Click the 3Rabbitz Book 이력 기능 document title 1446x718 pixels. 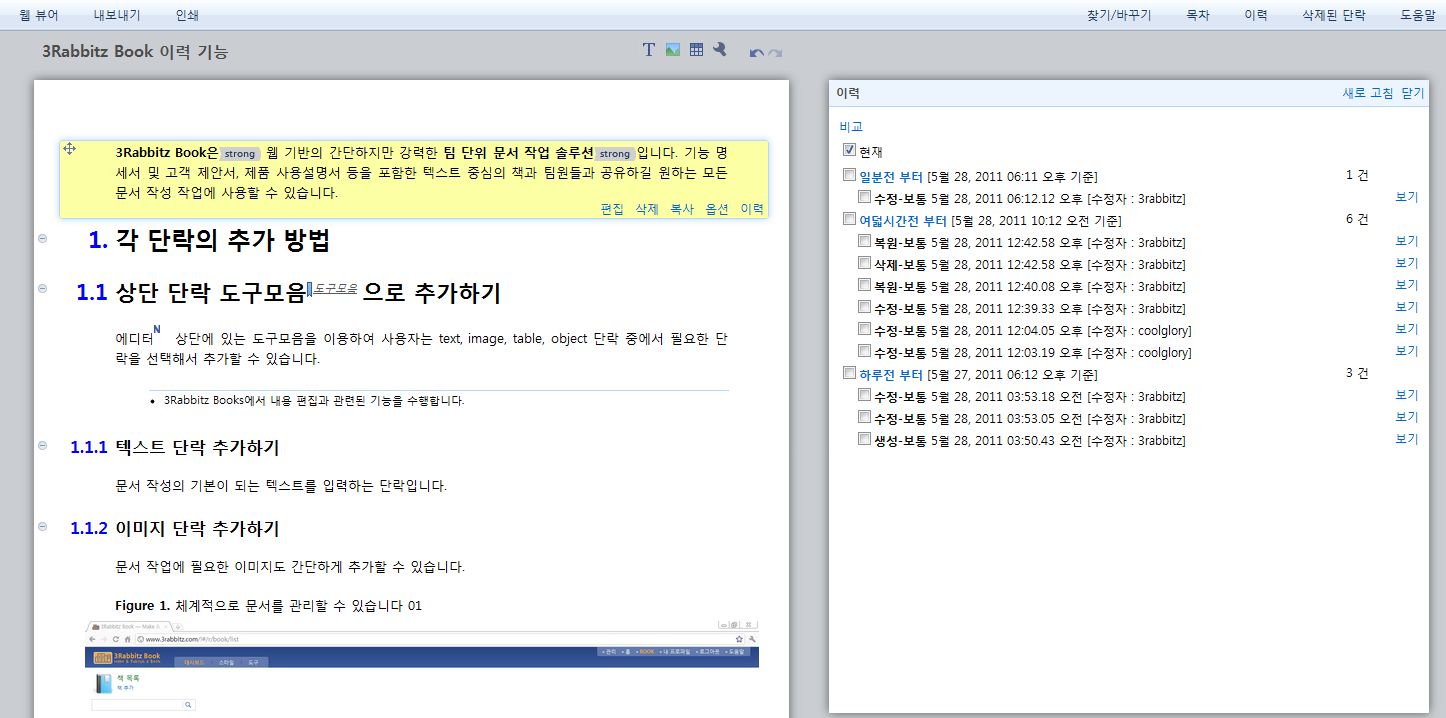point(135,52)
